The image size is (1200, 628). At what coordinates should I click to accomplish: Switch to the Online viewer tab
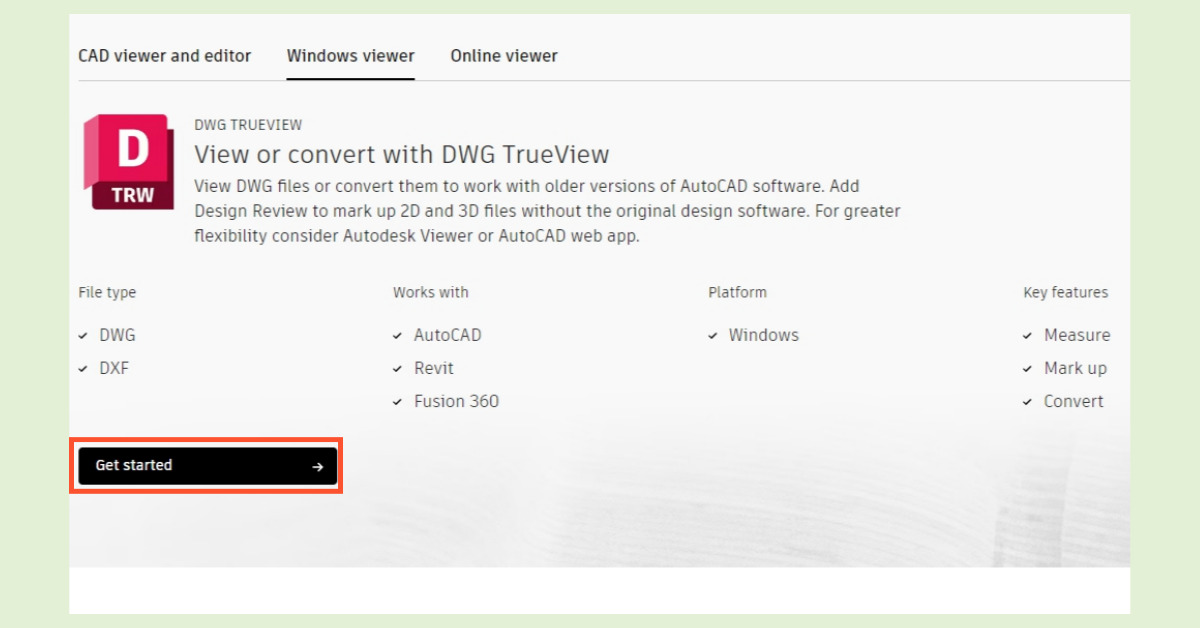point(504,56)
